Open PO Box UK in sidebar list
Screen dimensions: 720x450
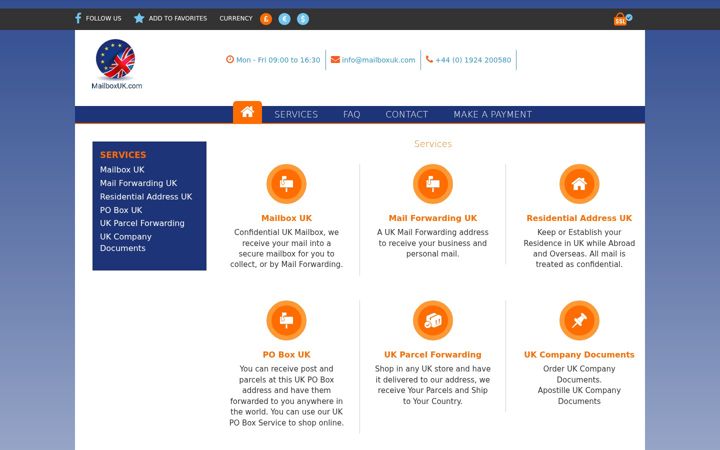[x=121, y=210]
